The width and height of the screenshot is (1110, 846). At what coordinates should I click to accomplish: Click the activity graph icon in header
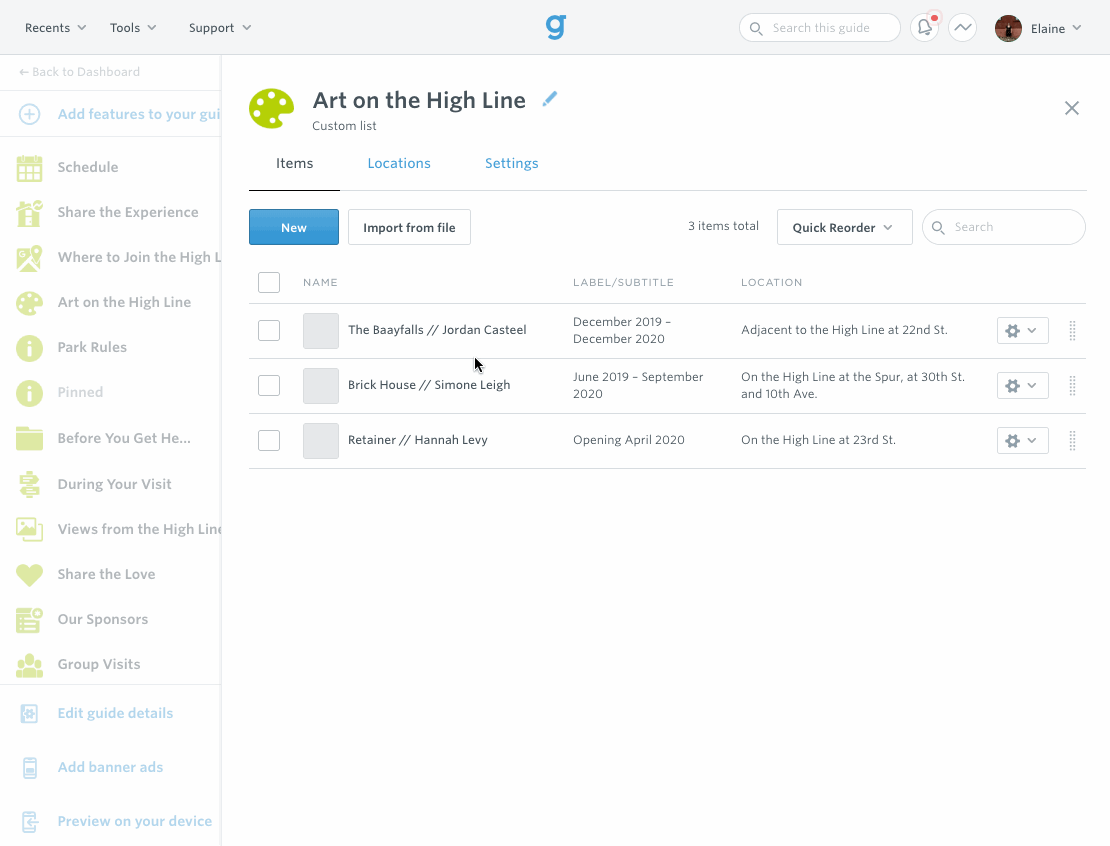tap(962, 28)
